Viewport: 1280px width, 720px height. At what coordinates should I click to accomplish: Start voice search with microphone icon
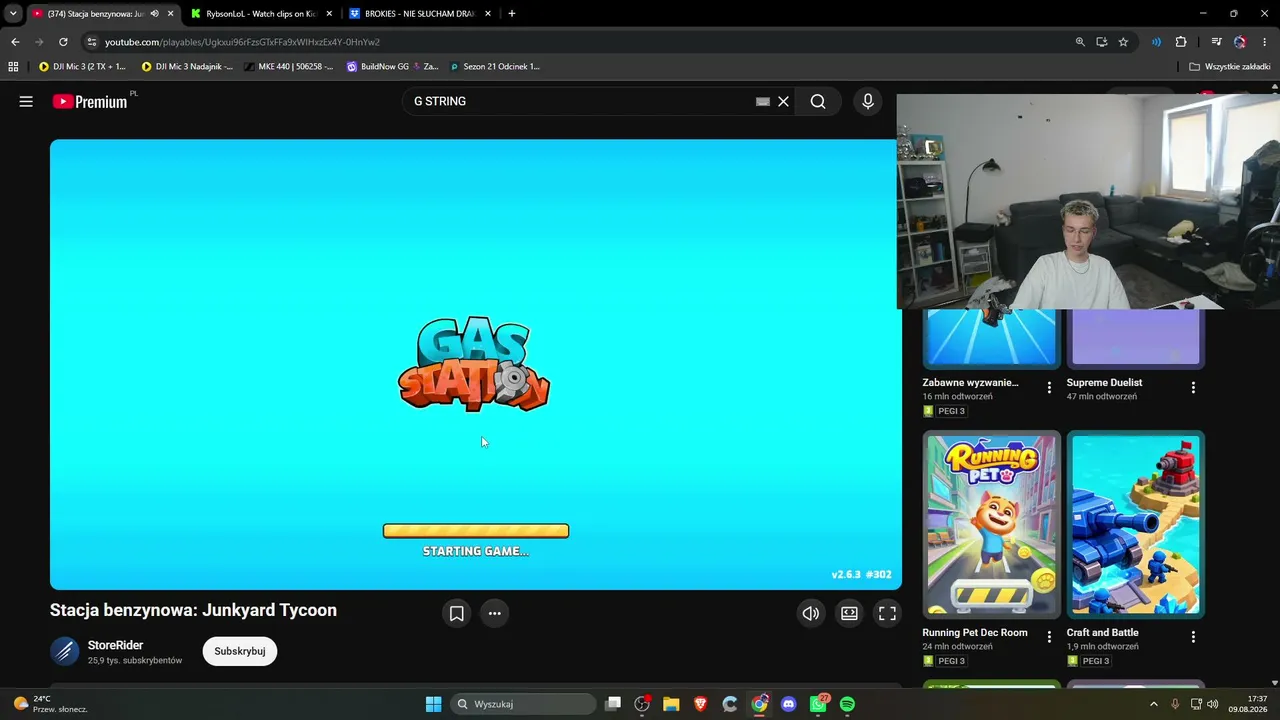coord(868,101)
